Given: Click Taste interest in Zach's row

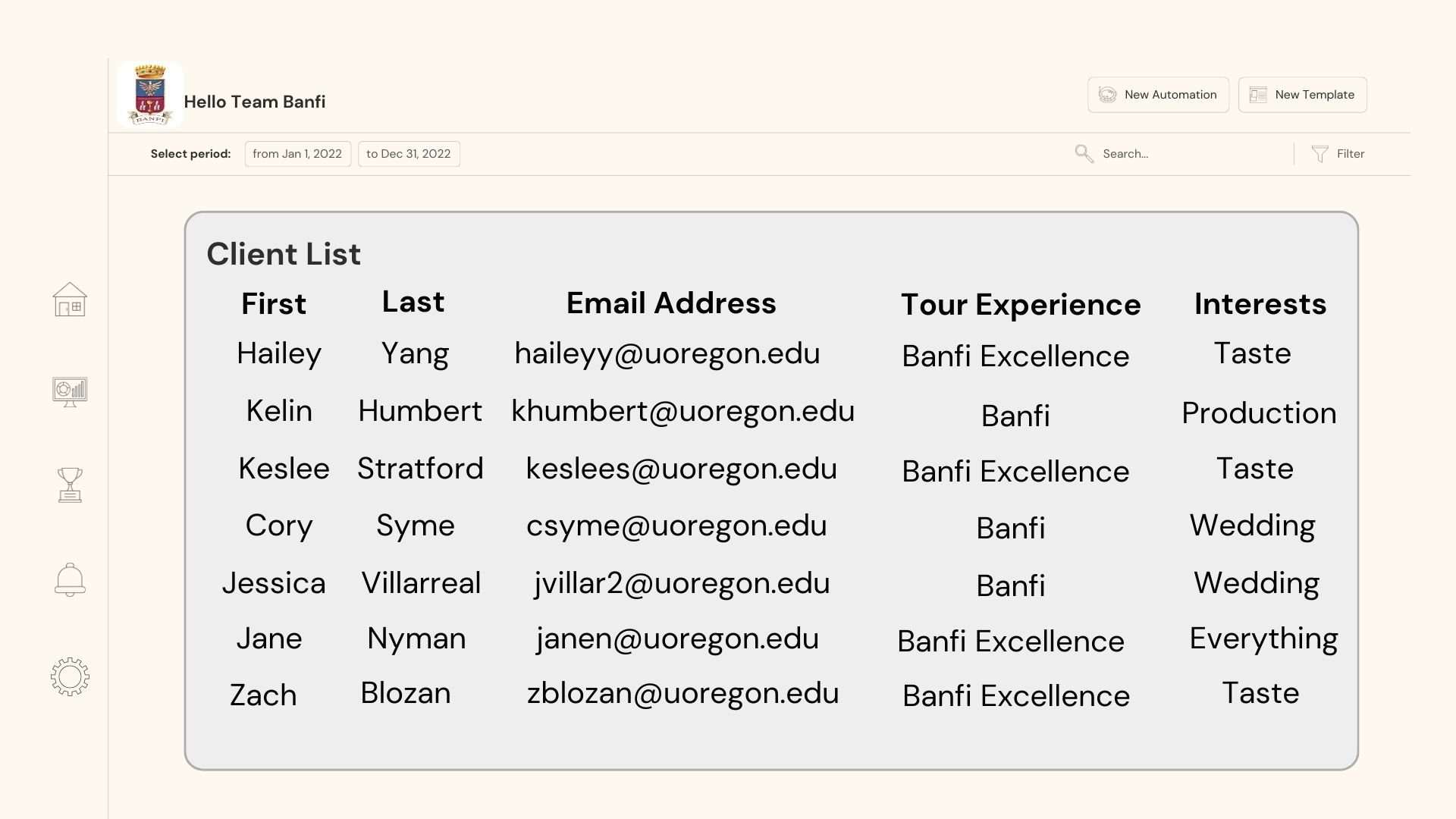Looking at the screenshot, I should pos(1260,692).
